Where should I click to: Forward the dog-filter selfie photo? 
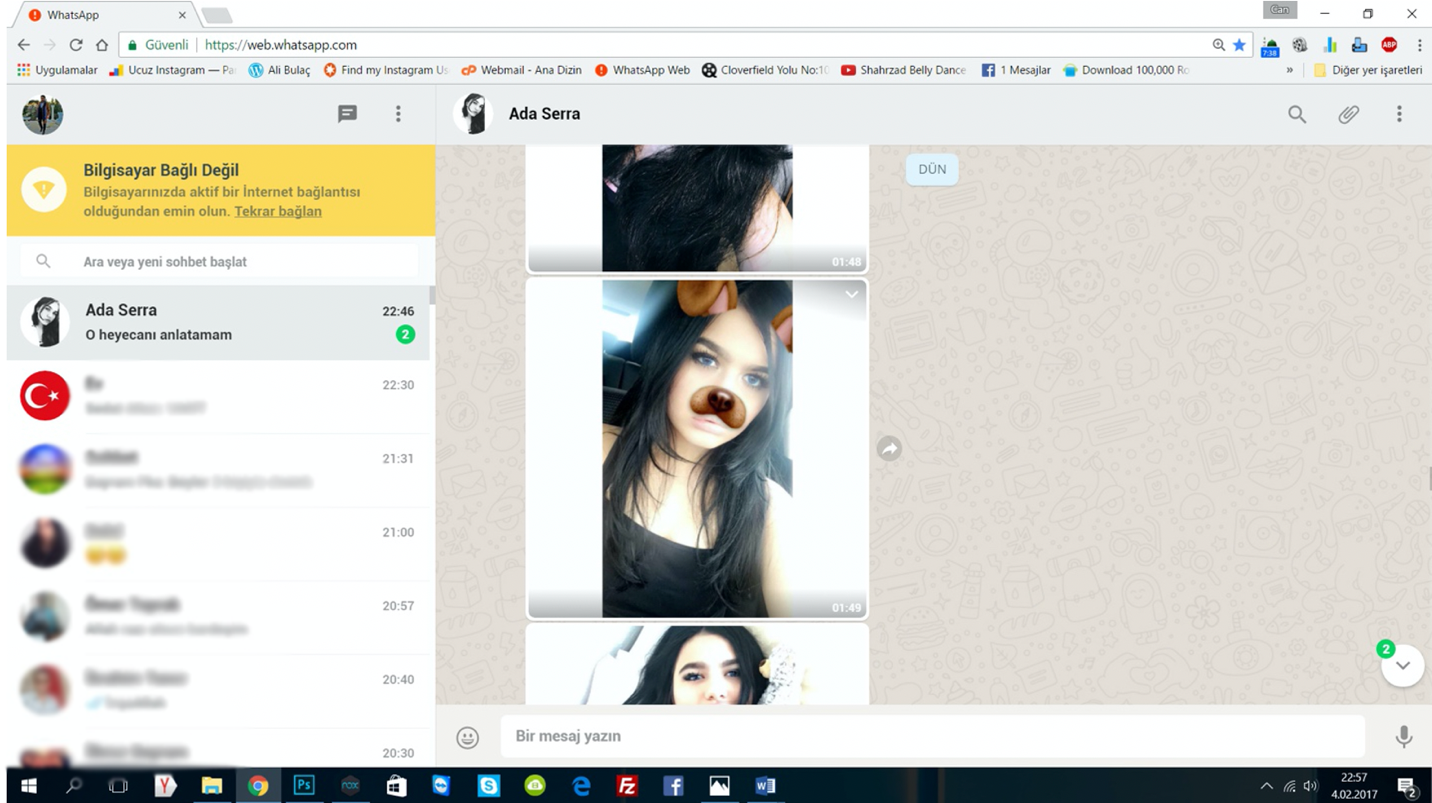tap(889, 449)
